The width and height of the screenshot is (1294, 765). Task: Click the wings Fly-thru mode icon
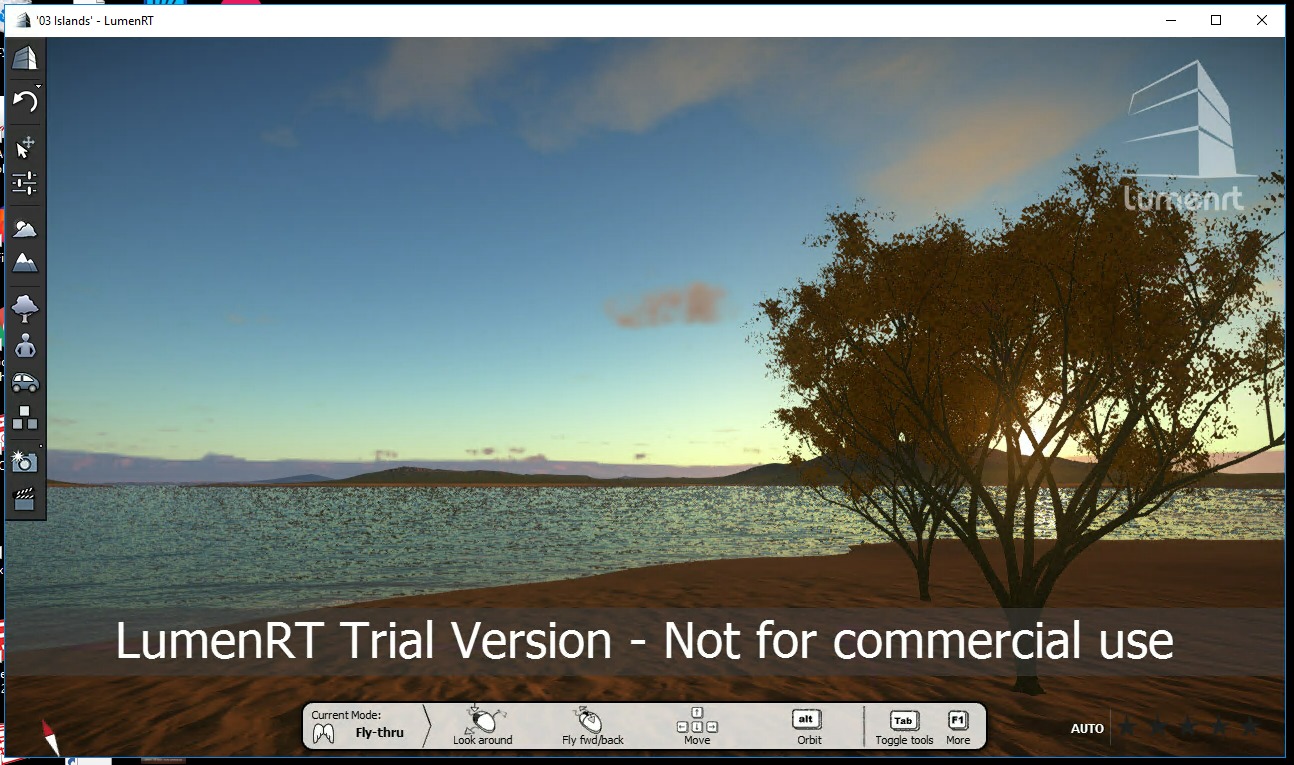(323, 734)
